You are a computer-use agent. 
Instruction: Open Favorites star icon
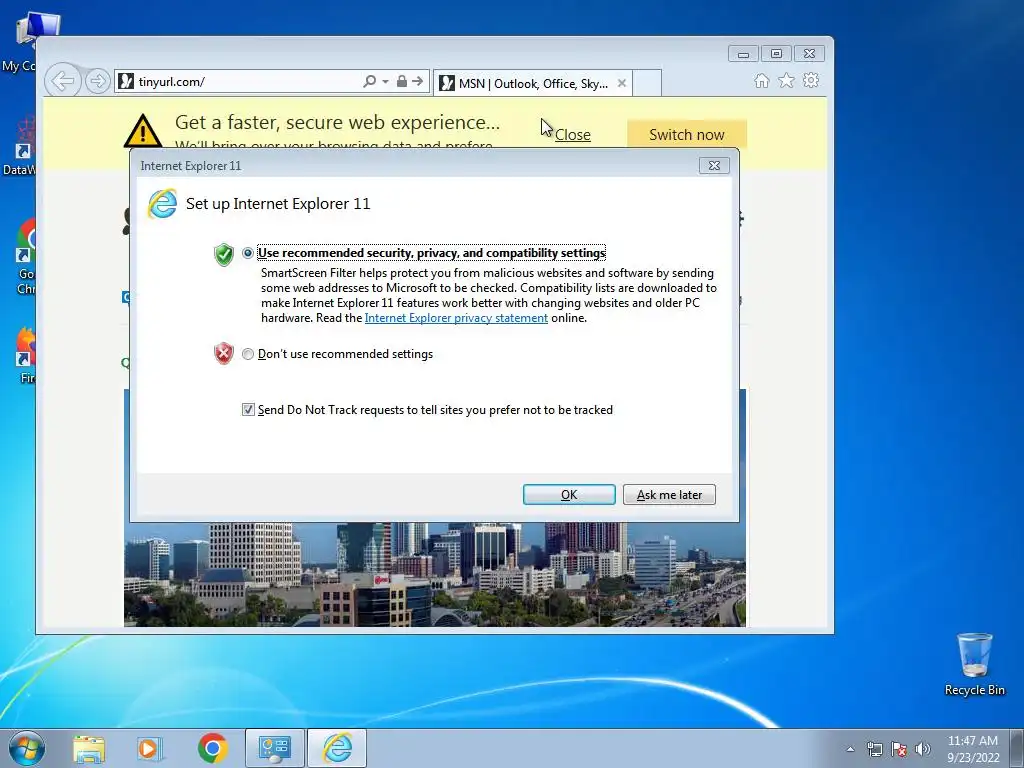pos(786,80)
